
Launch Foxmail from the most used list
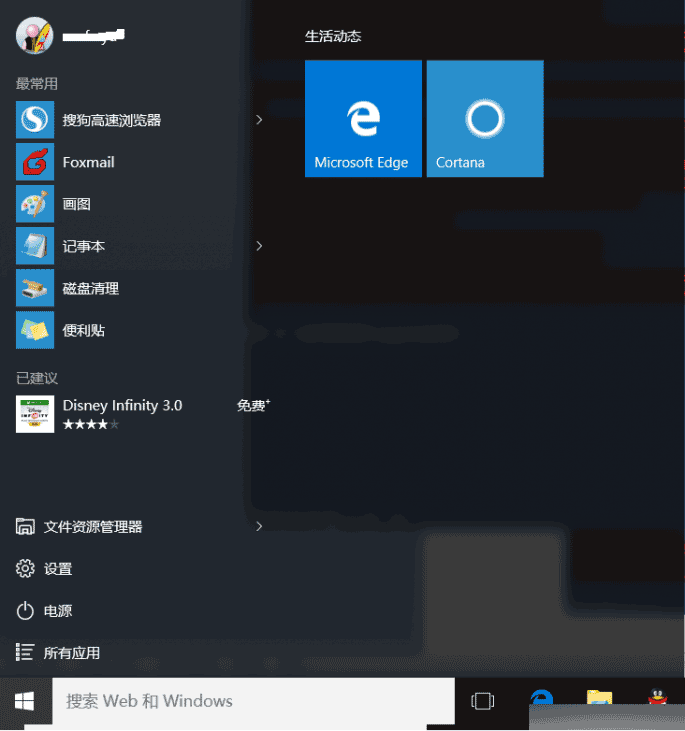point(34,162)
